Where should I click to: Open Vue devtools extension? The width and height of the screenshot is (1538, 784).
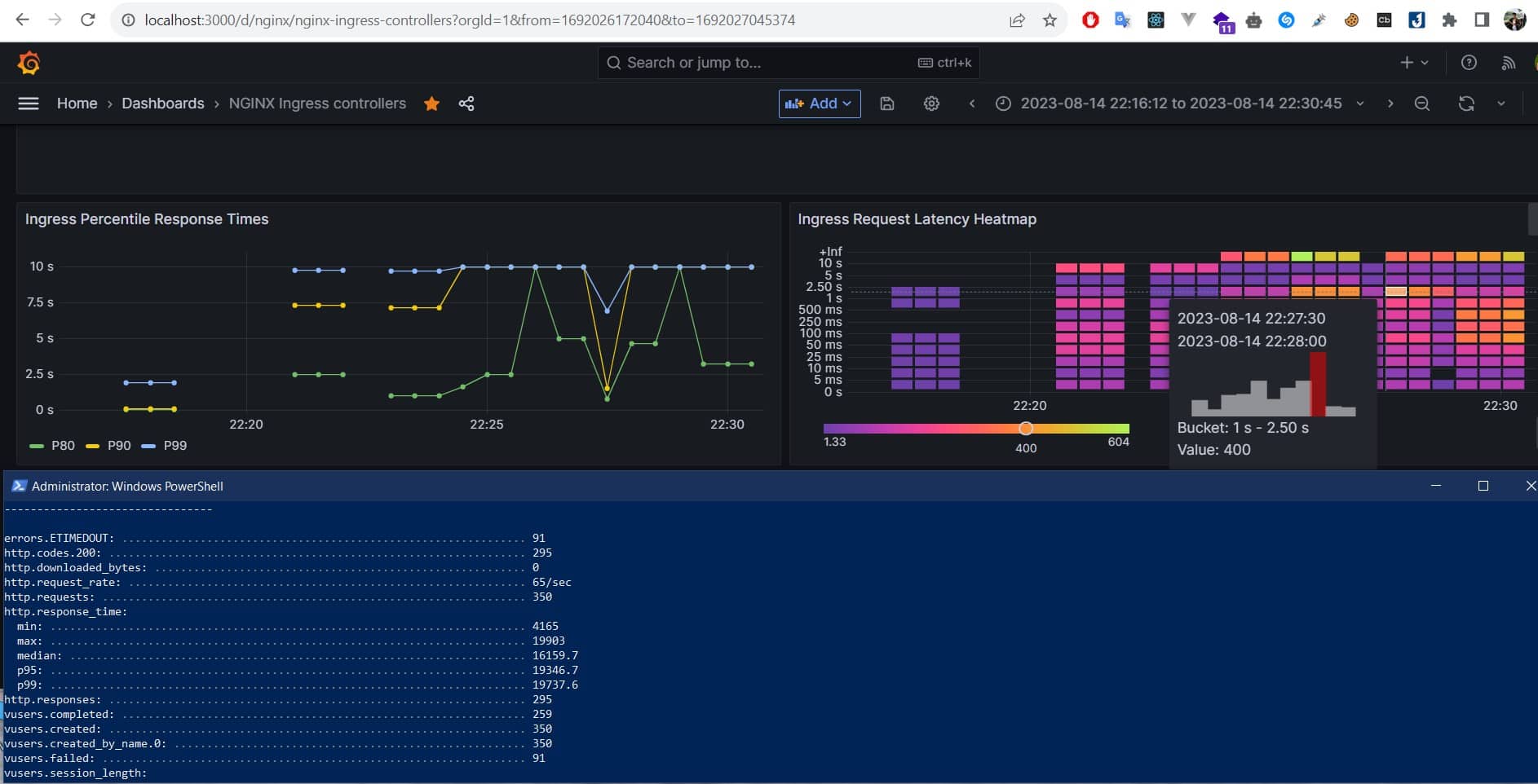point(1188,20)
